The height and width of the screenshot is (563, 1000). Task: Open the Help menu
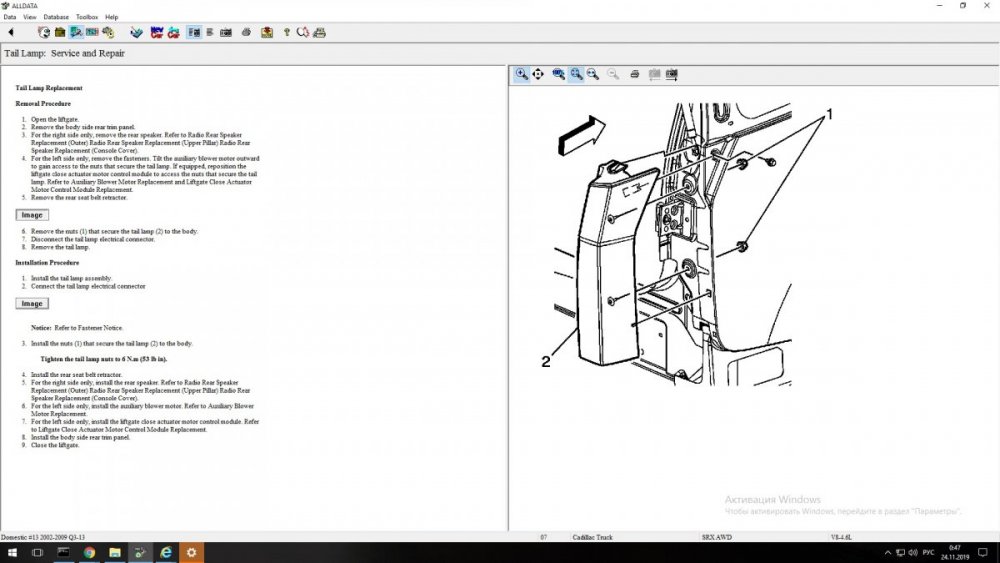click(x=111, y=17)
